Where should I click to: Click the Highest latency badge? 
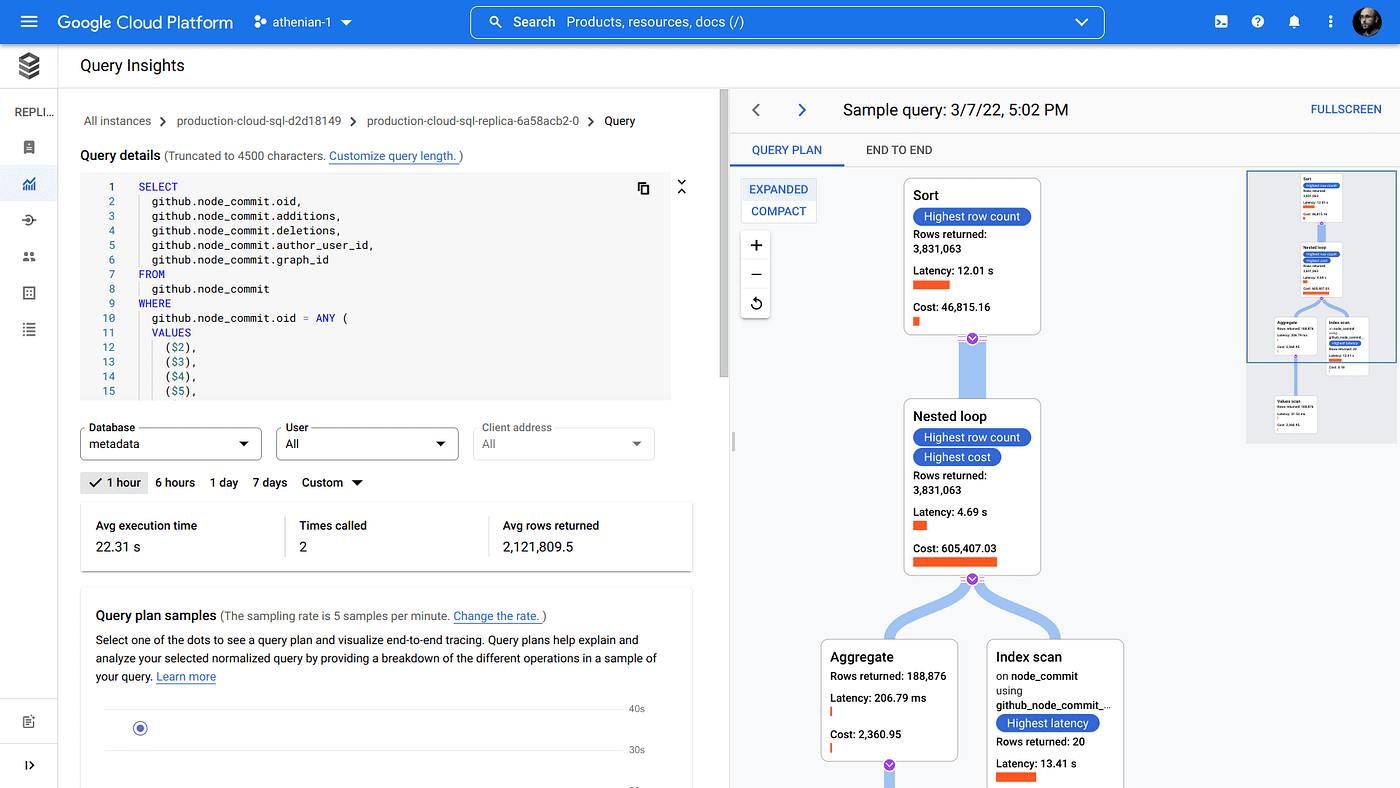(x=1048, y=723)
